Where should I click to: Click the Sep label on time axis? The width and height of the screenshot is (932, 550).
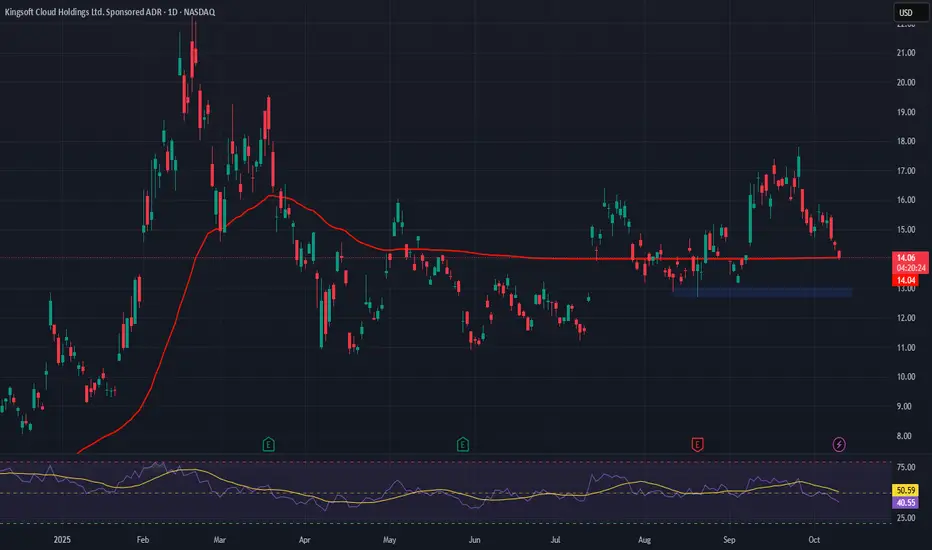point(729,540)
